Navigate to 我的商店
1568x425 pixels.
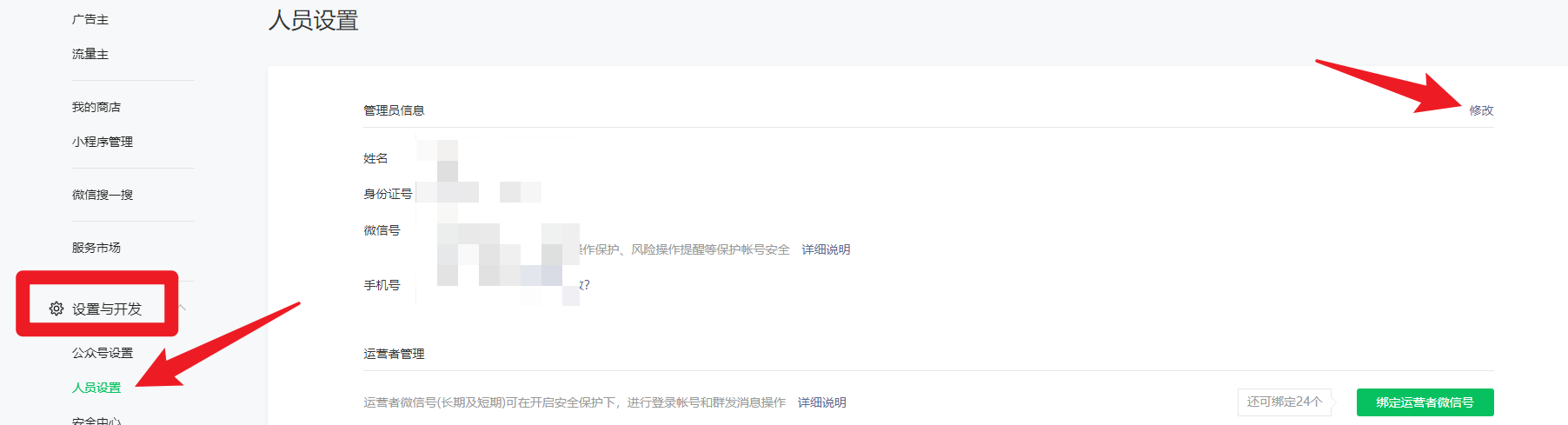[96, 107]
